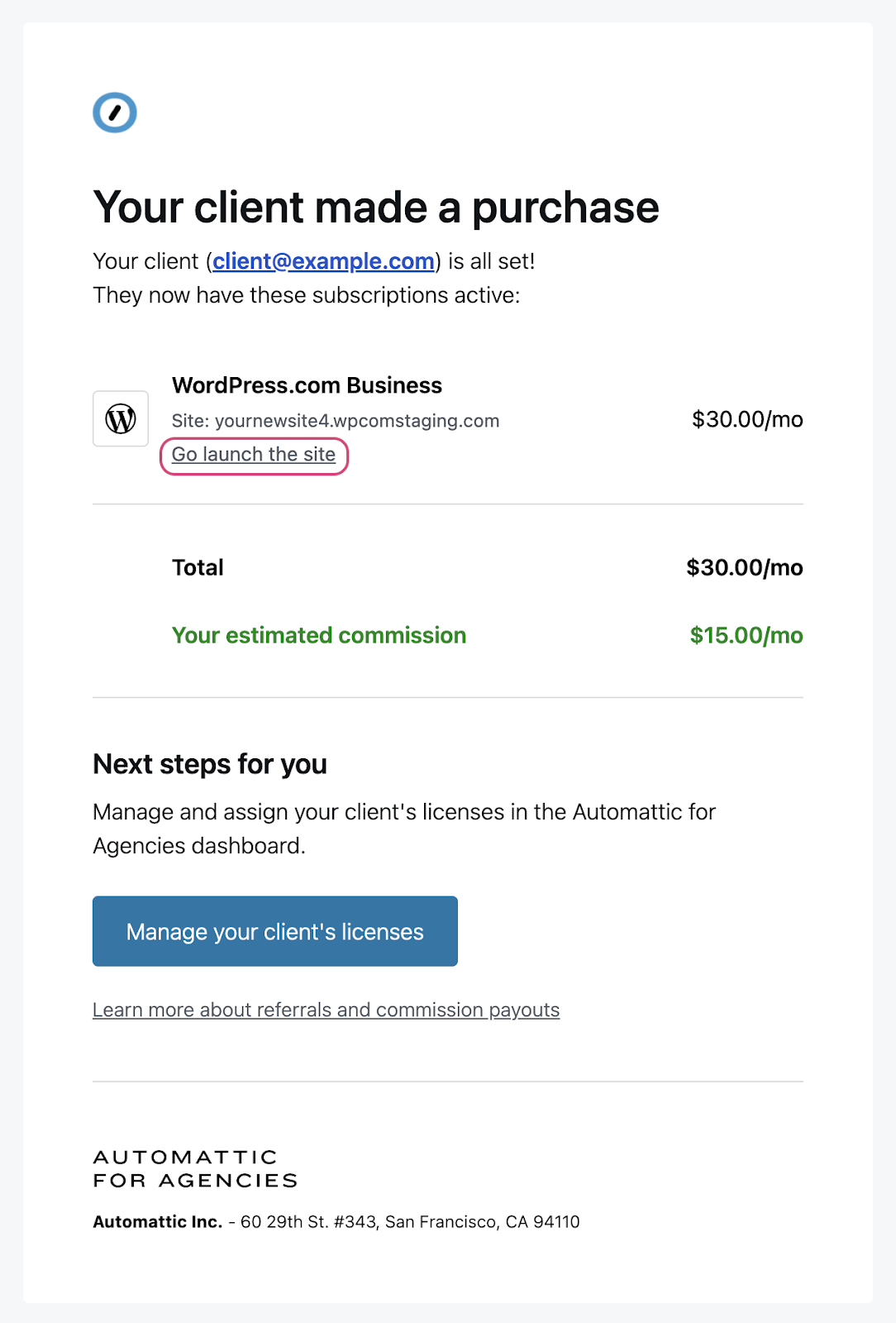Click the Total label
Viewport: 896px width, 1323px height.
pyautogui.click(x=198, y=568)
